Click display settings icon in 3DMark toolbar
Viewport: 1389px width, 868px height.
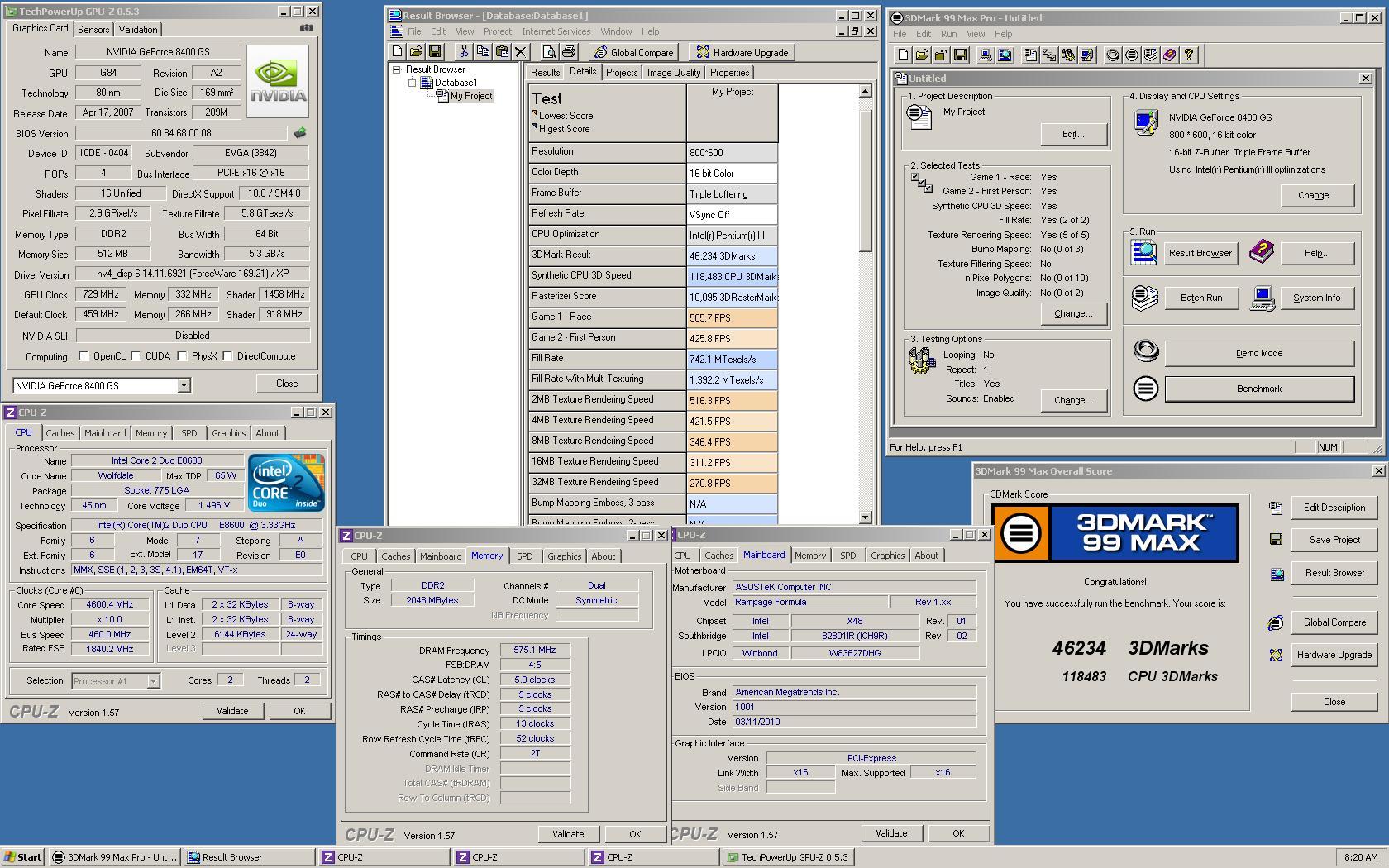pyautogui.click(x=1087, y=55)
